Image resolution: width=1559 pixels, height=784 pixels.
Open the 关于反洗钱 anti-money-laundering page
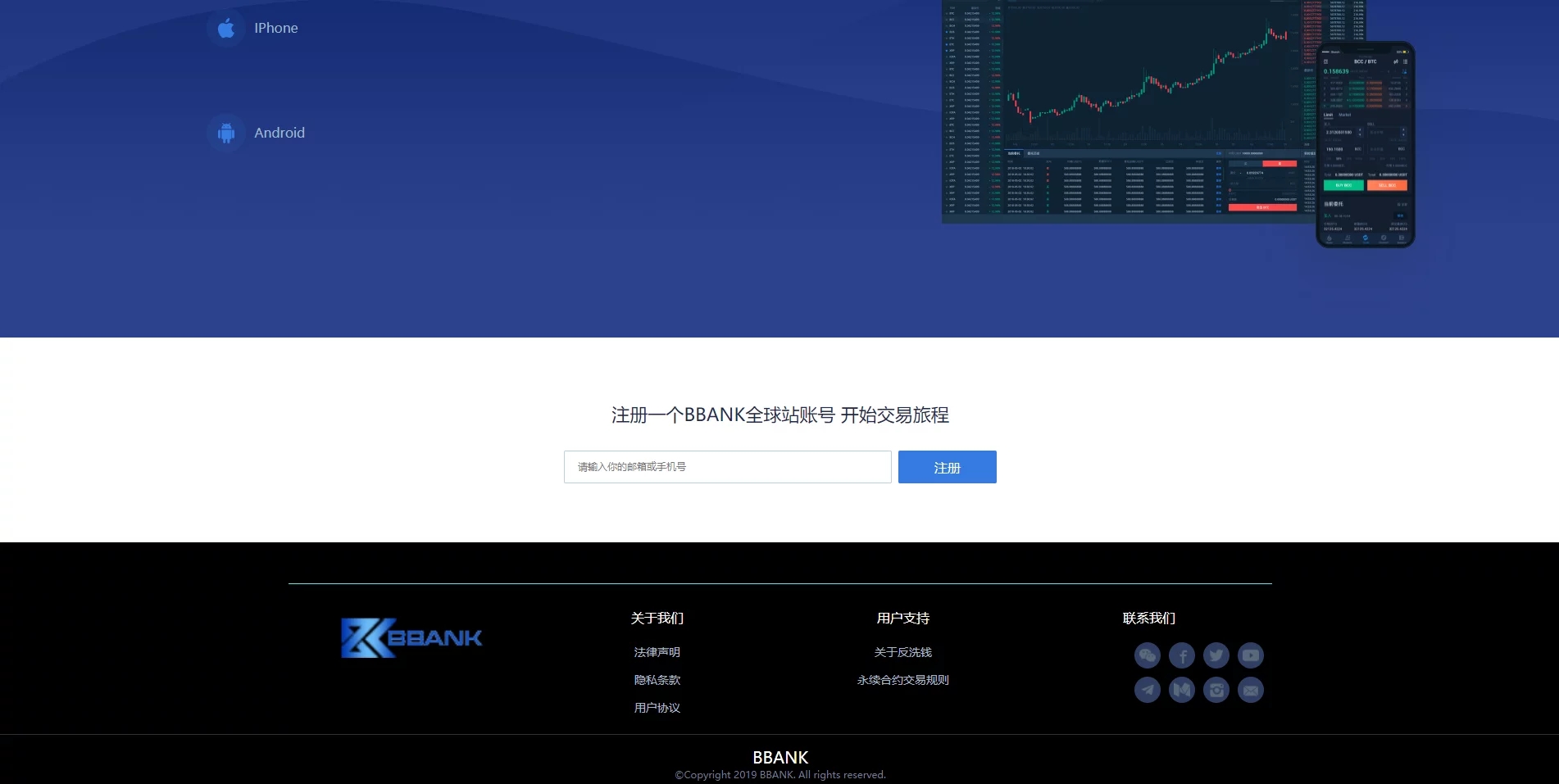[x=902, y=652]
